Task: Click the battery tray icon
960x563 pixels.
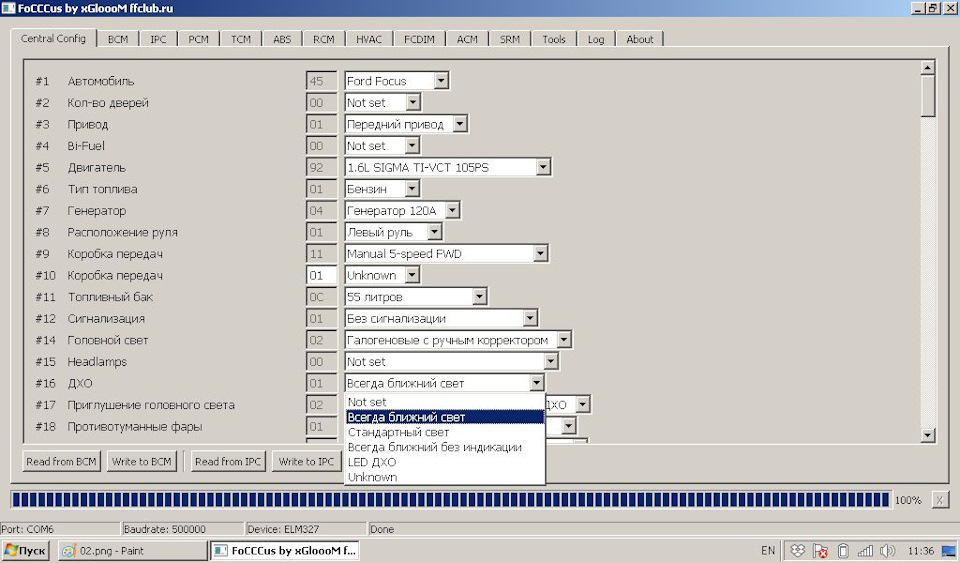Action: [x=842, y=551]
